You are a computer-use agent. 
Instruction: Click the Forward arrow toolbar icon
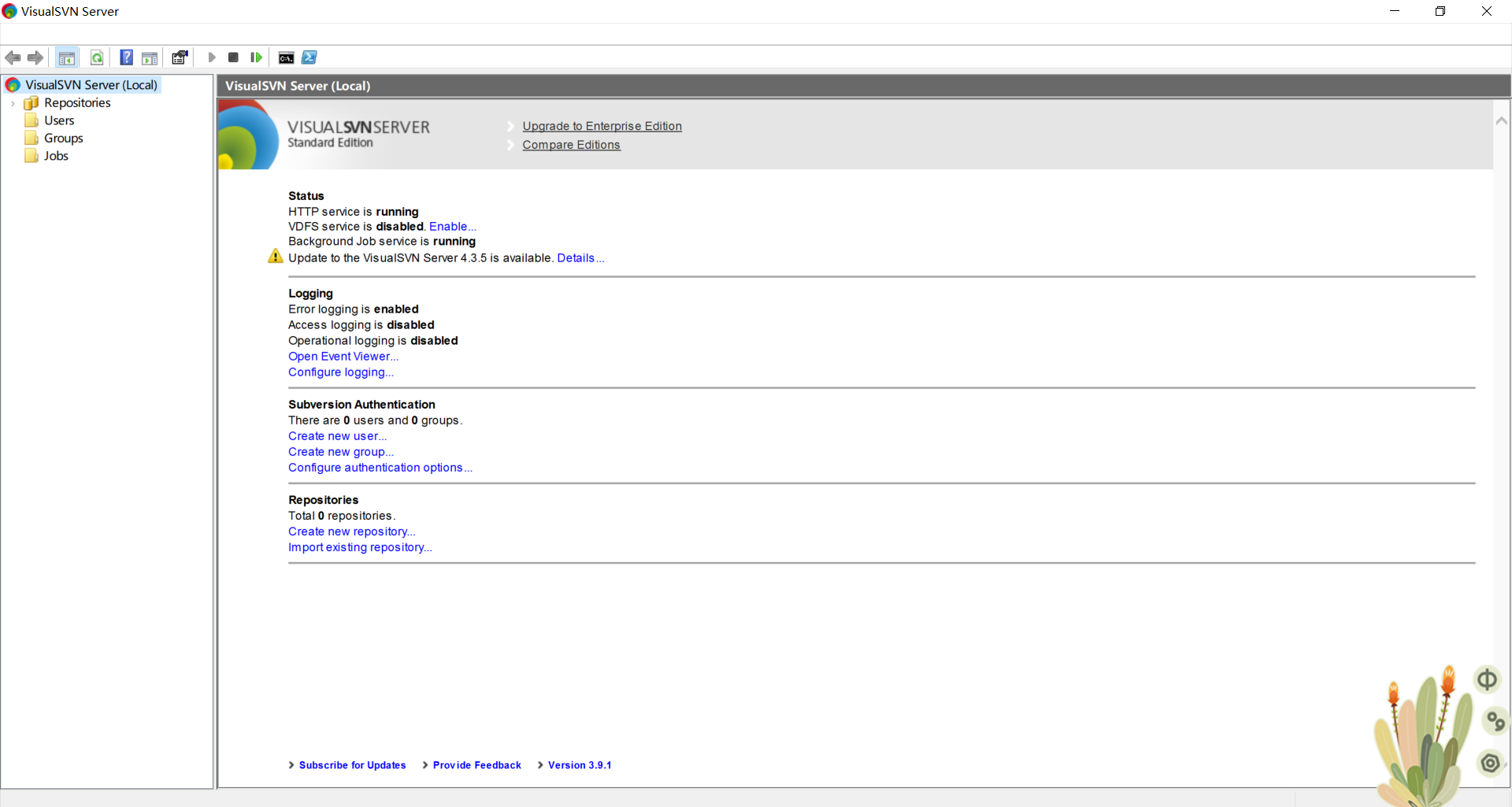pyautogui.click(x=35, y=57)
